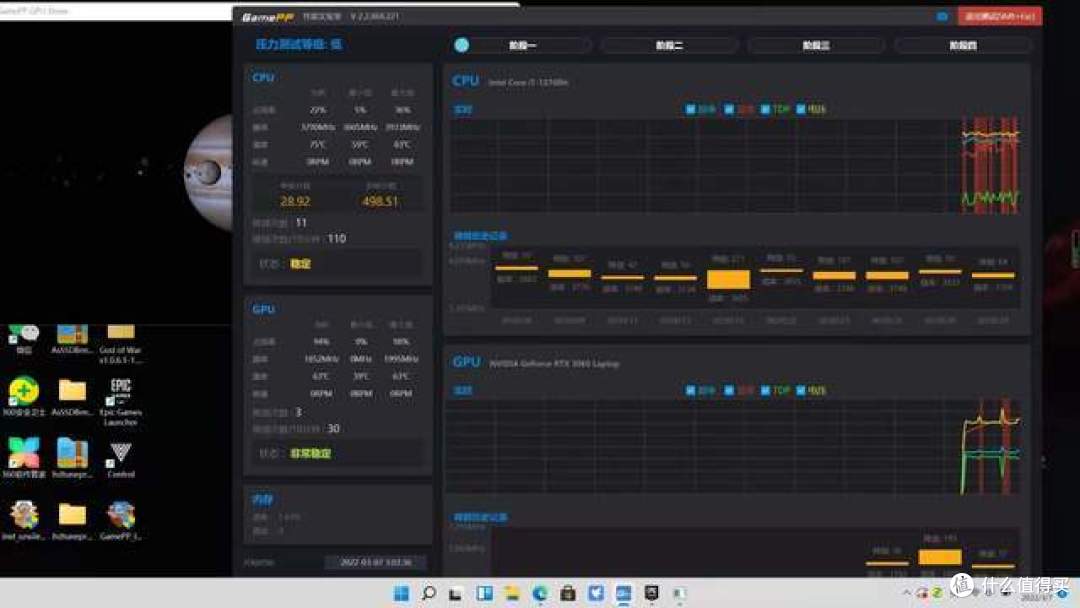Click the tallest yellow bar in CPU history
This screenshot has width=1080, height=608.
pos(728,280)
